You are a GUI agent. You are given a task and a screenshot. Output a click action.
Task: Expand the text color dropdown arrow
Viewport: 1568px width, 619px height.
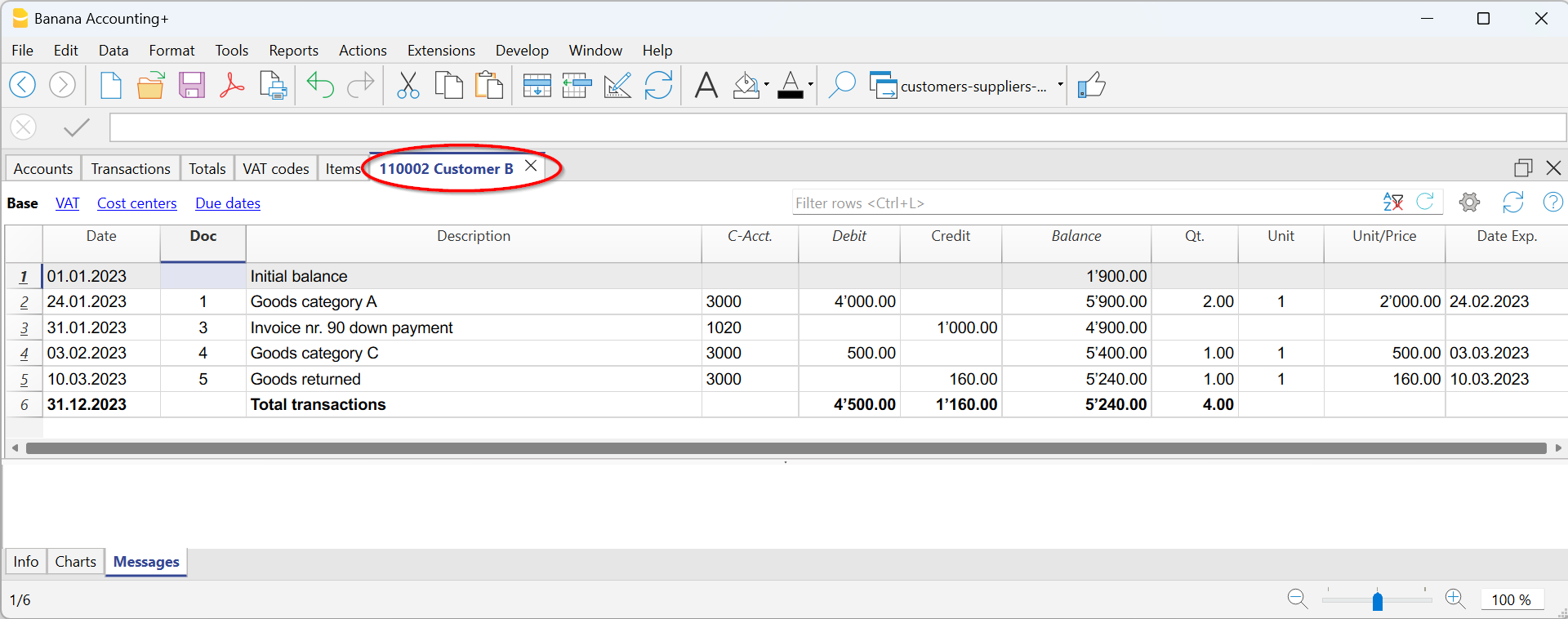click(810, 85)
